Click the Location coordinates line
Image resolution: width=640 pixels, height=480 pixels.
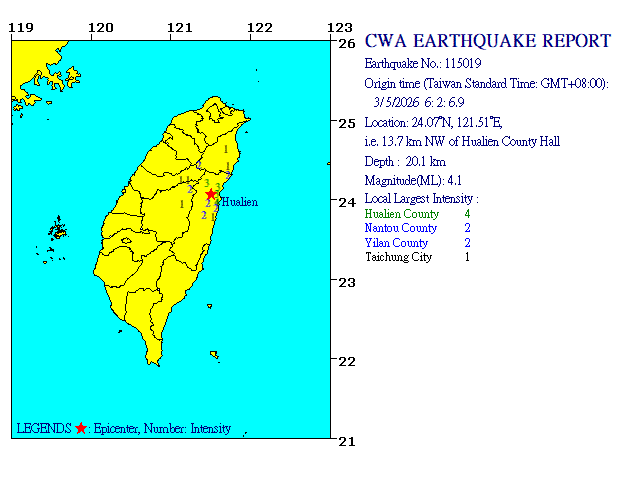click(x=434, y=122)
